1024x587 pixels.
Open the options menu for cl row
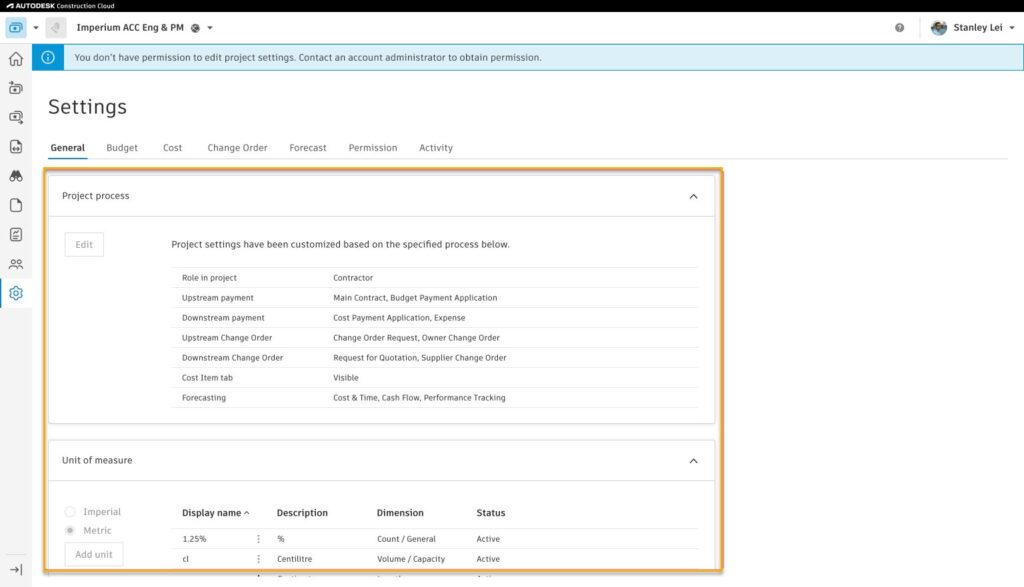[259, 559]
